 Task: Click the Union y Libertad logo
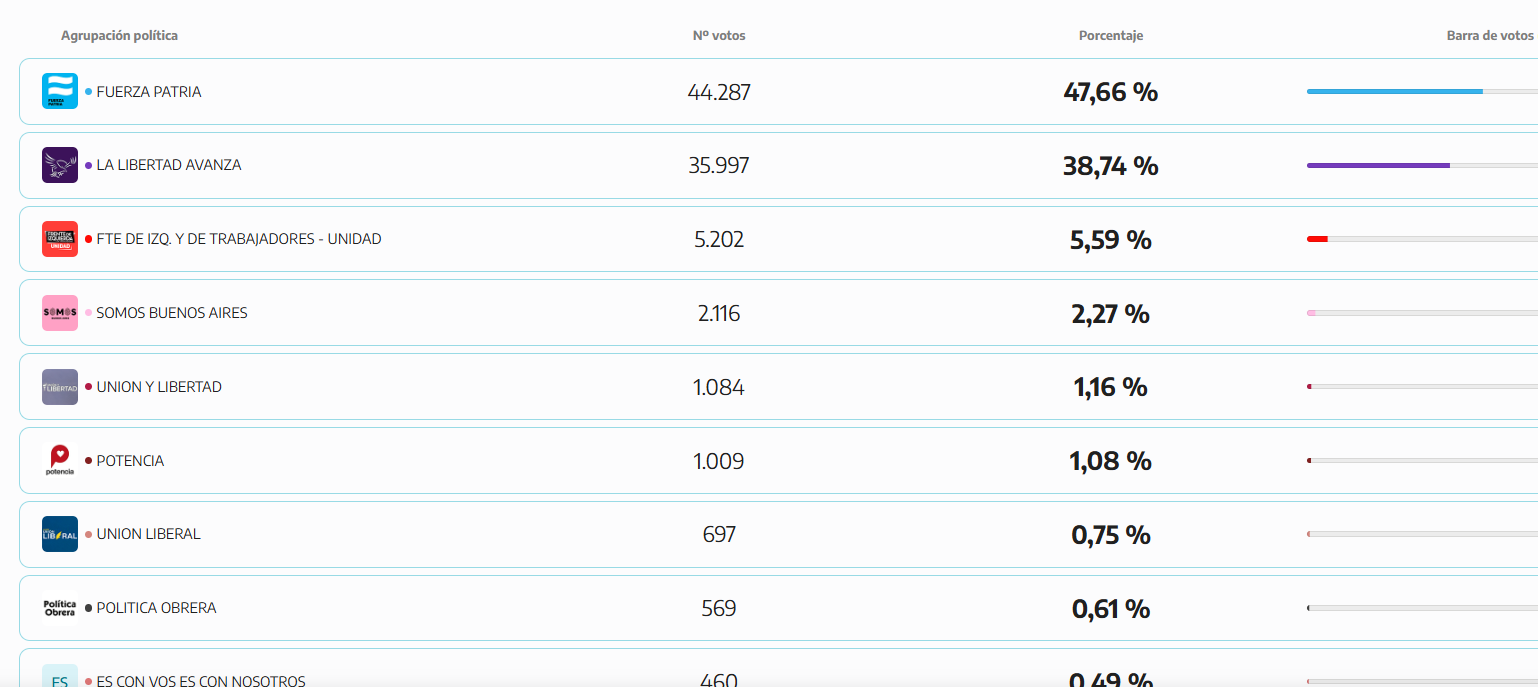click(x=60, y=387)
